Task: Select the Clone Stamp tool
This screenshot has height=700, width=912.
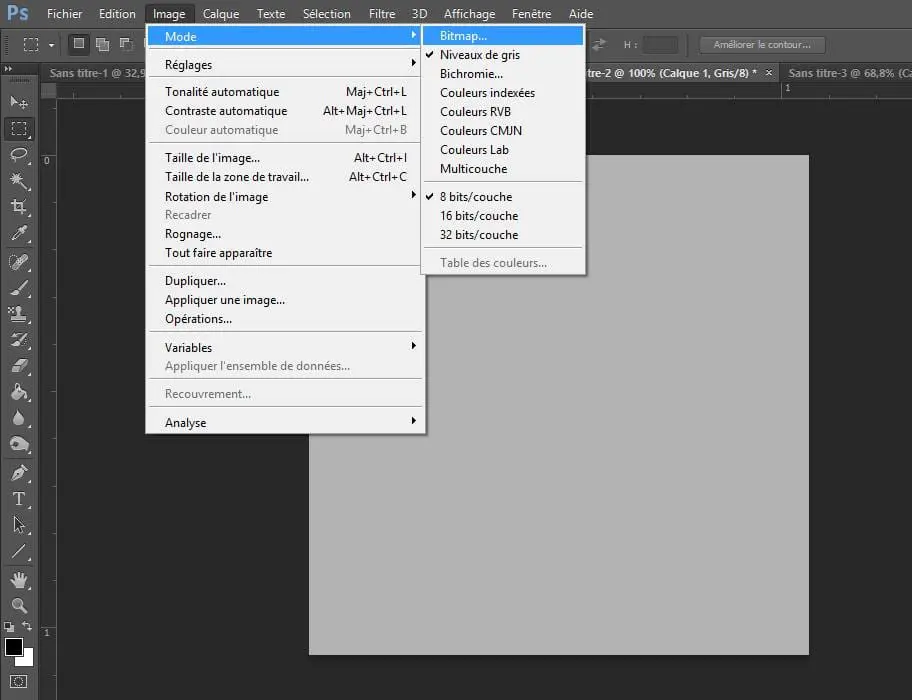Action: [x=19, y=314]
